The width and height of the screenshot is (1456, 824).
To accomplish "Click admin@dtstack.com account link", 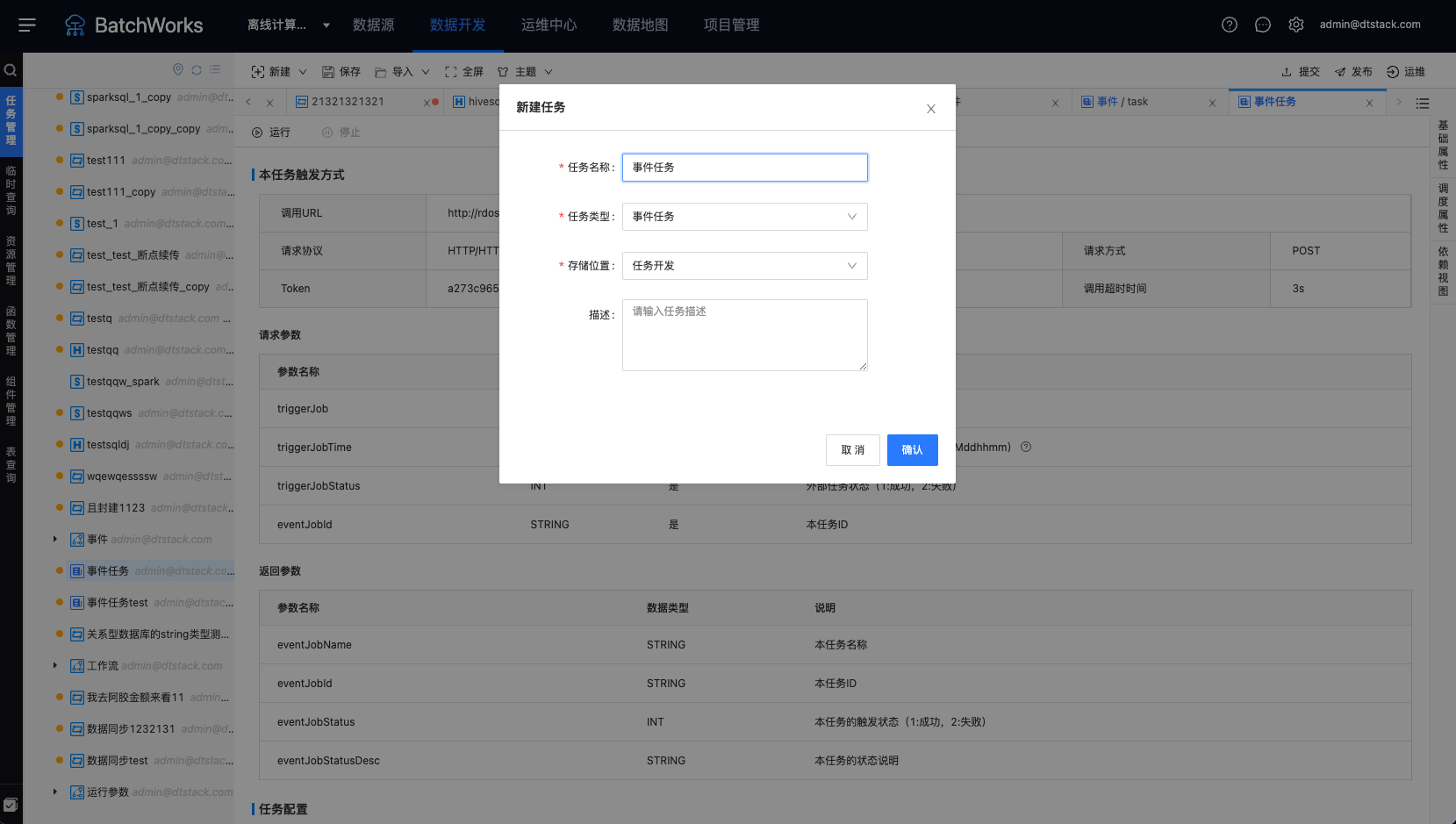I will (x=1369, y=25).
